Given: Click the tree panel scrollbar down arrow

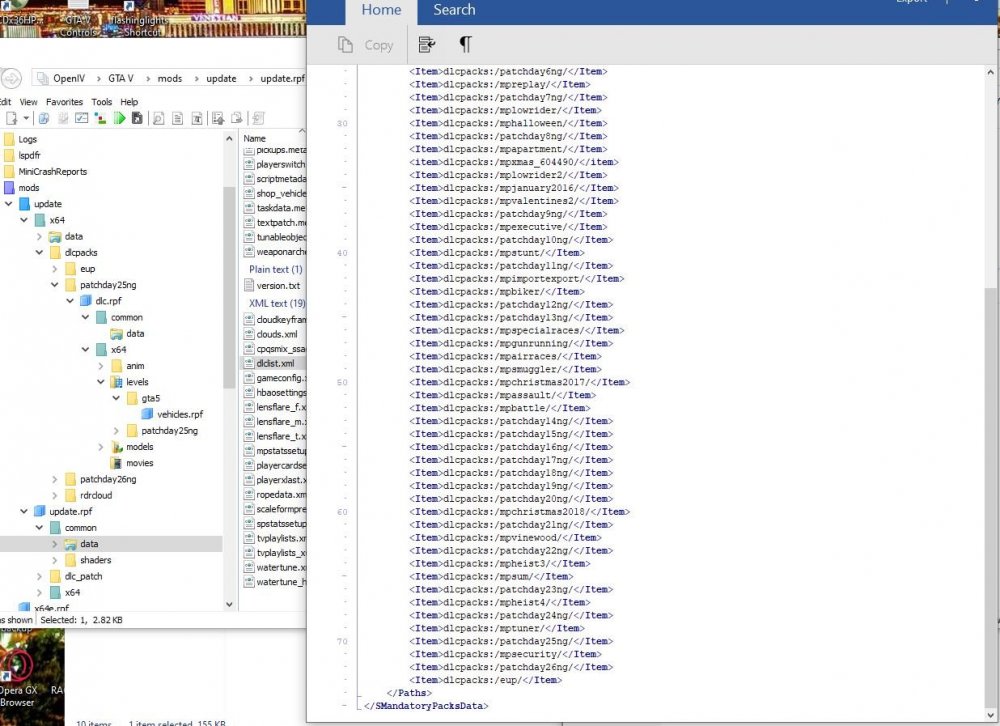Looking at the screenshot, I should pos(229,604).
